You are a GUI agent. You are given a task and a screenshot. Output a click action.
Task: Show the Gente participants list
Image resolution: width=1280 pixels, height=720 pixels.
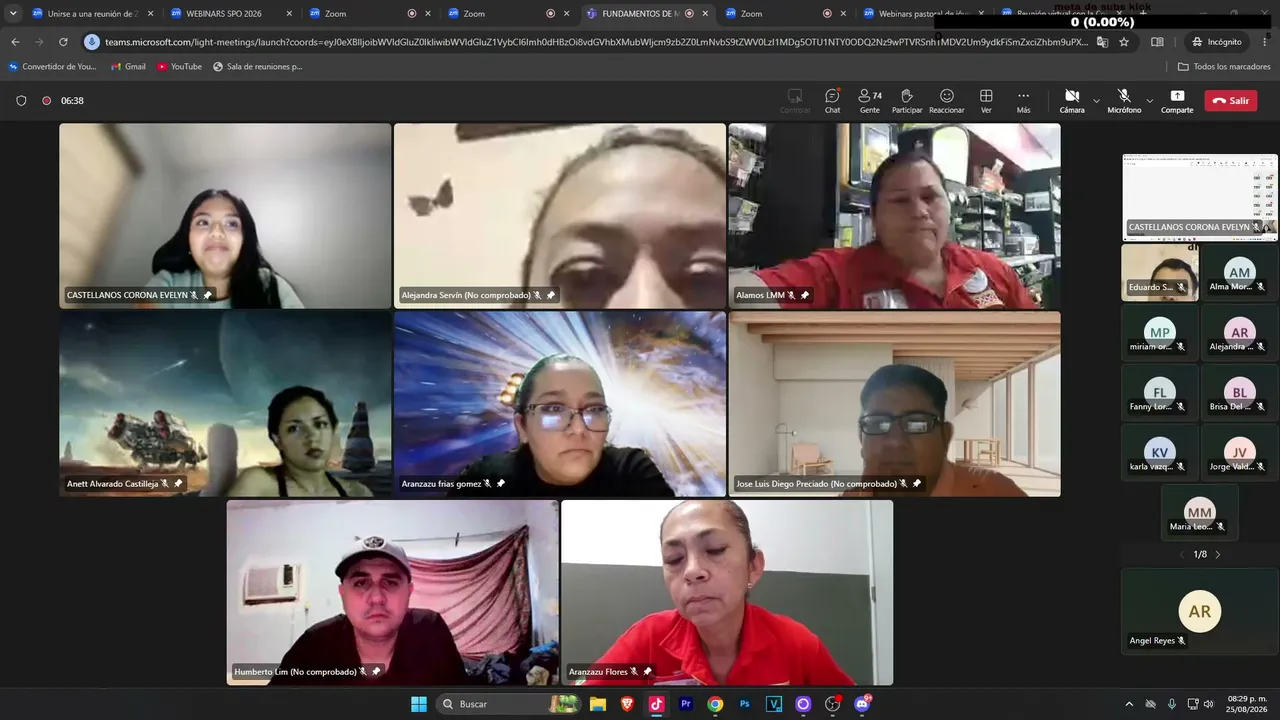click(870, 100)
